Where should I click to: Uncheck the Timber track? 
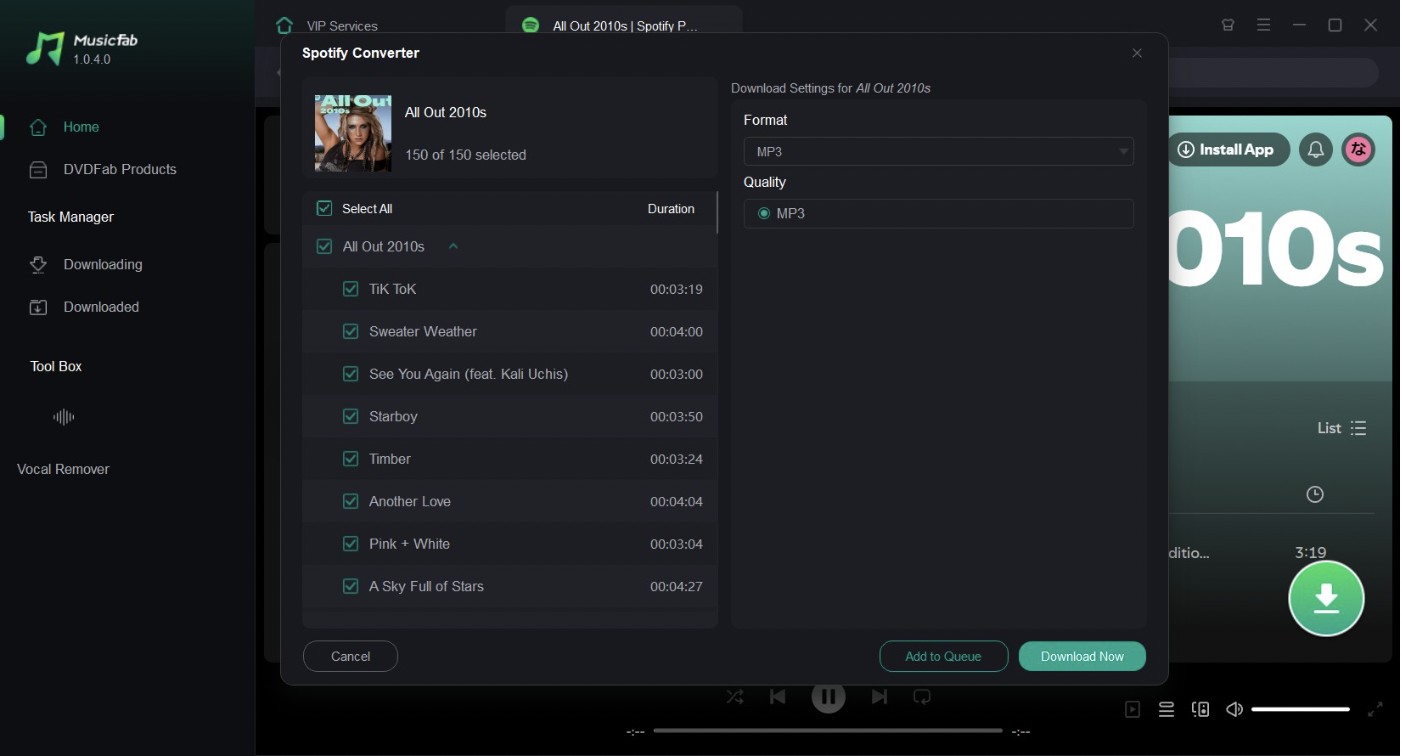tap(350, 459)
